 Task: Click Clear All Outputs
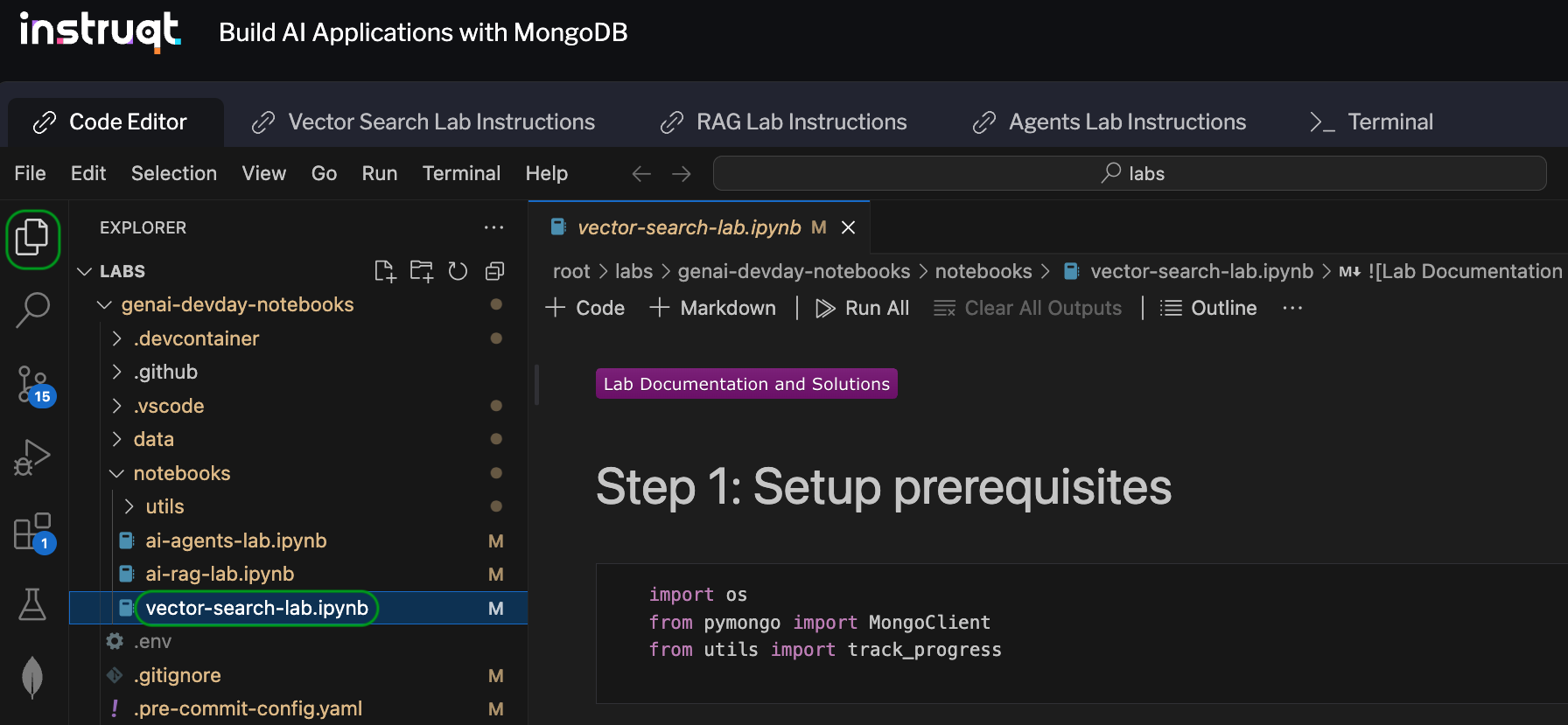(1027, 308)
